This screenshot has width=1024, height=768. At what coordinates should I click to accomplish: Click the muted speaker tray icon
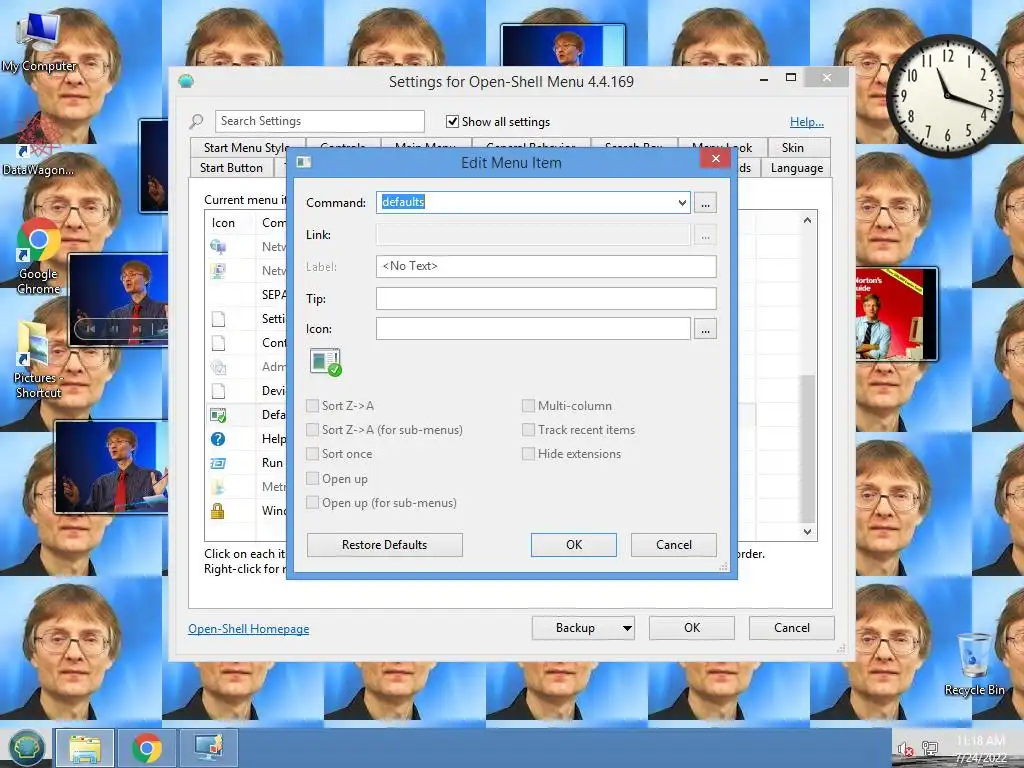[905, 749]
